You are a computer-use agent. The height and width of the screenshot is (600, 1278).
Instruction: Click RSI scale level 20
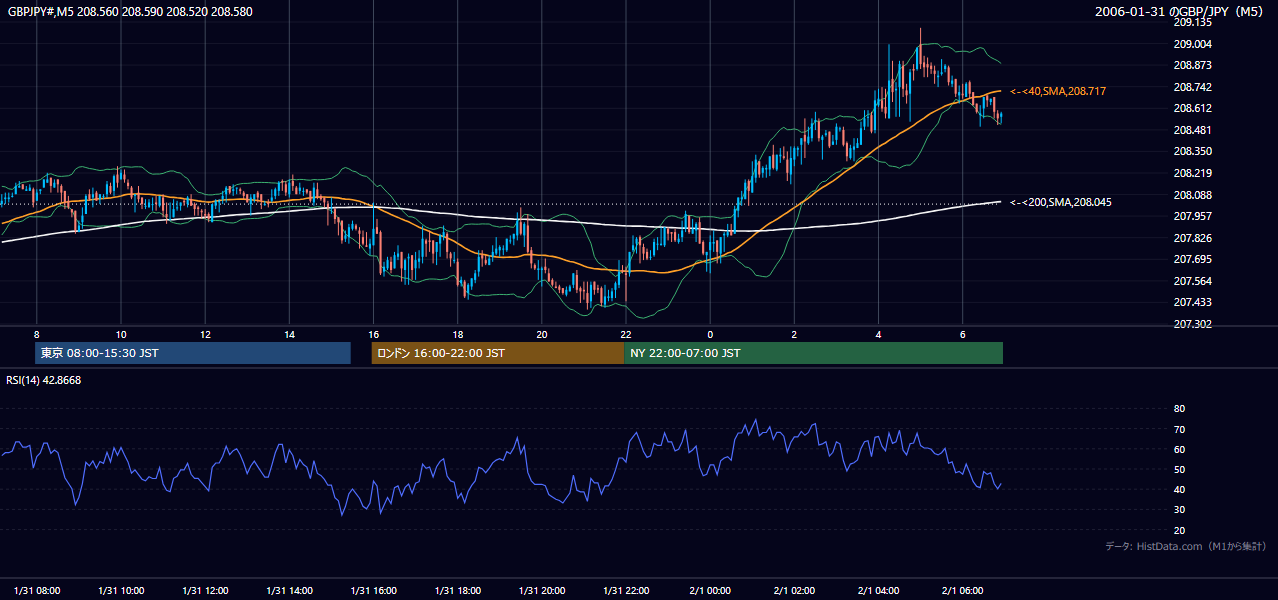pos(1179,530)
